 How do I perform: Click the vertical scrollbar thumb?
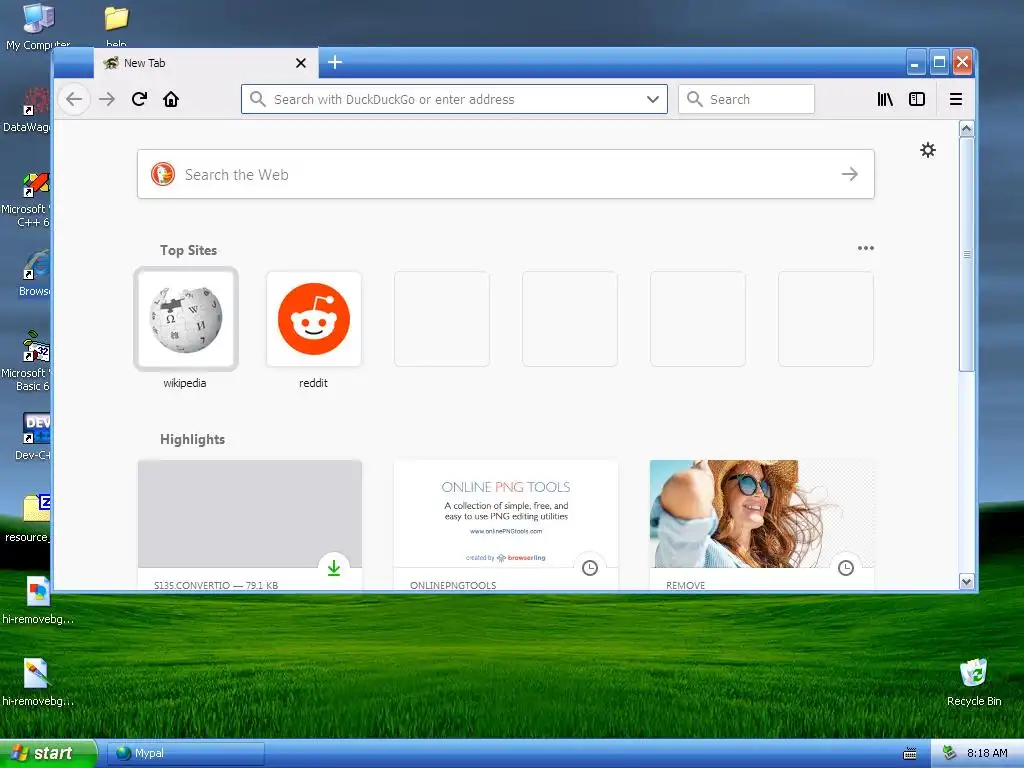pyautogui.click(x=967, y=255)
